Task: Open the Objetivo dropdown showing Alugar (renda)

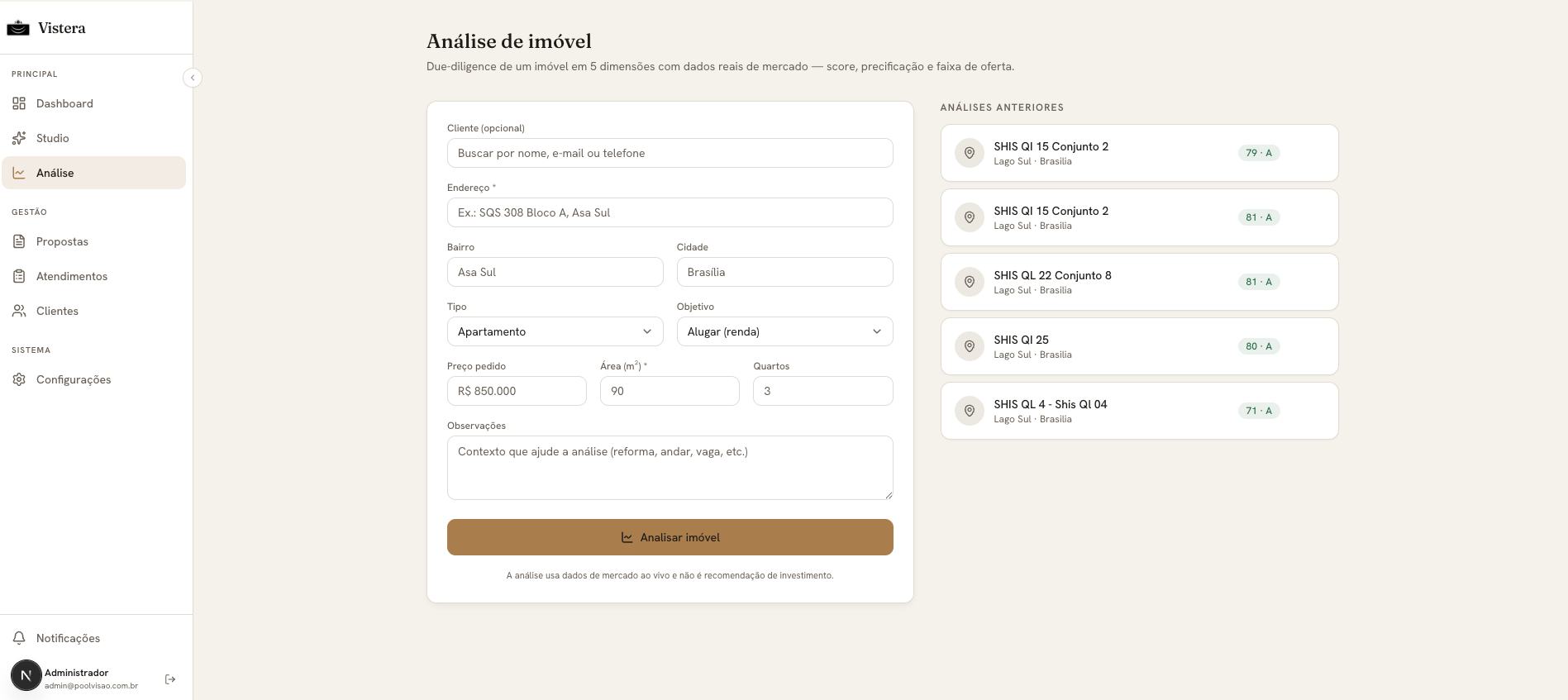Action: [784, 331]
